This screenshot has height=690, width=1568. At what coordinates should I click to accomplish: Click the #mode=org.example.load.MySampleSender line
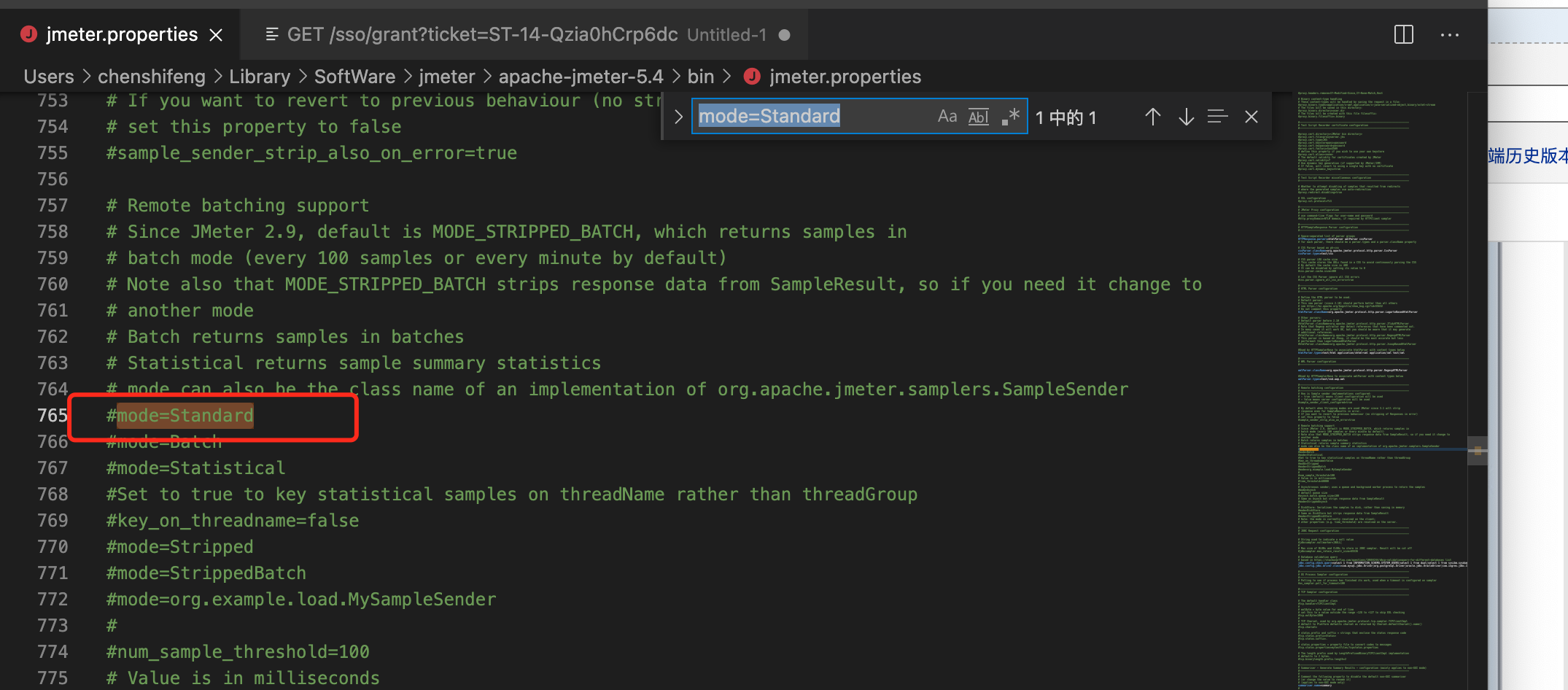click(x=301, y=600)
